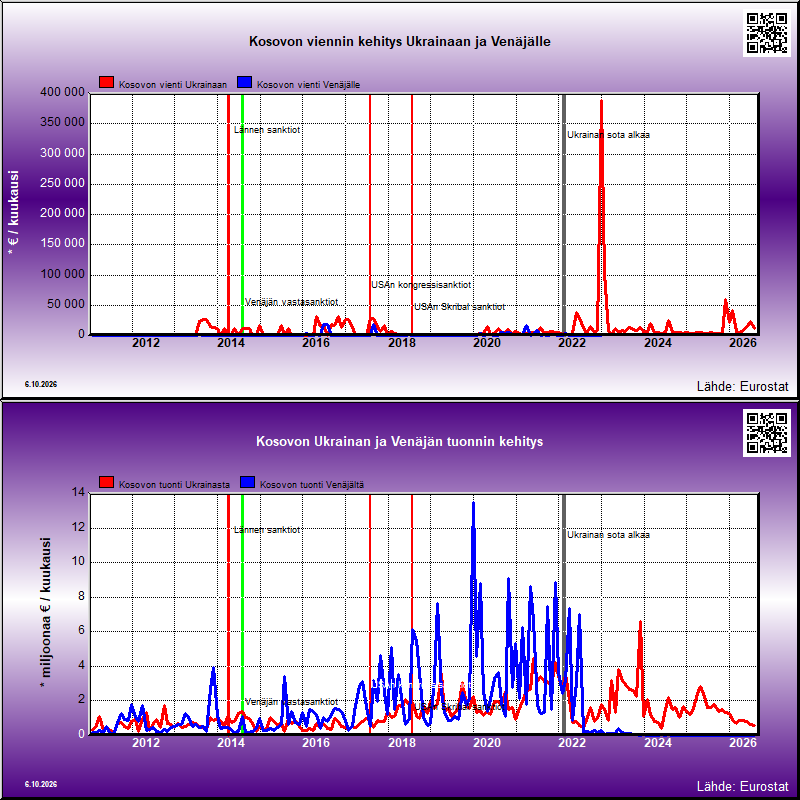Image resolution: width=800 pixels, height=800 pixels.
Task: Click the '50 000' y-axis value
Action: click(66, 305)
